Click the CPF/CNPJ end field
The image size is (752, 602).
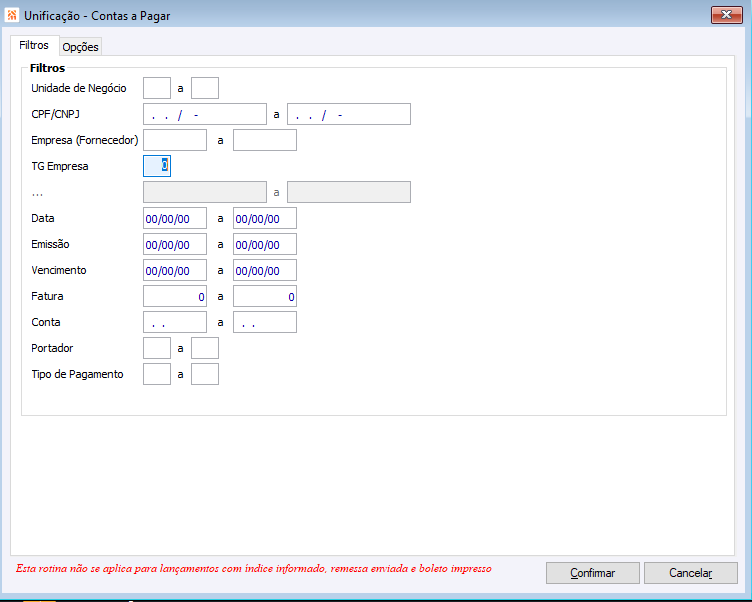coord(349,114)
